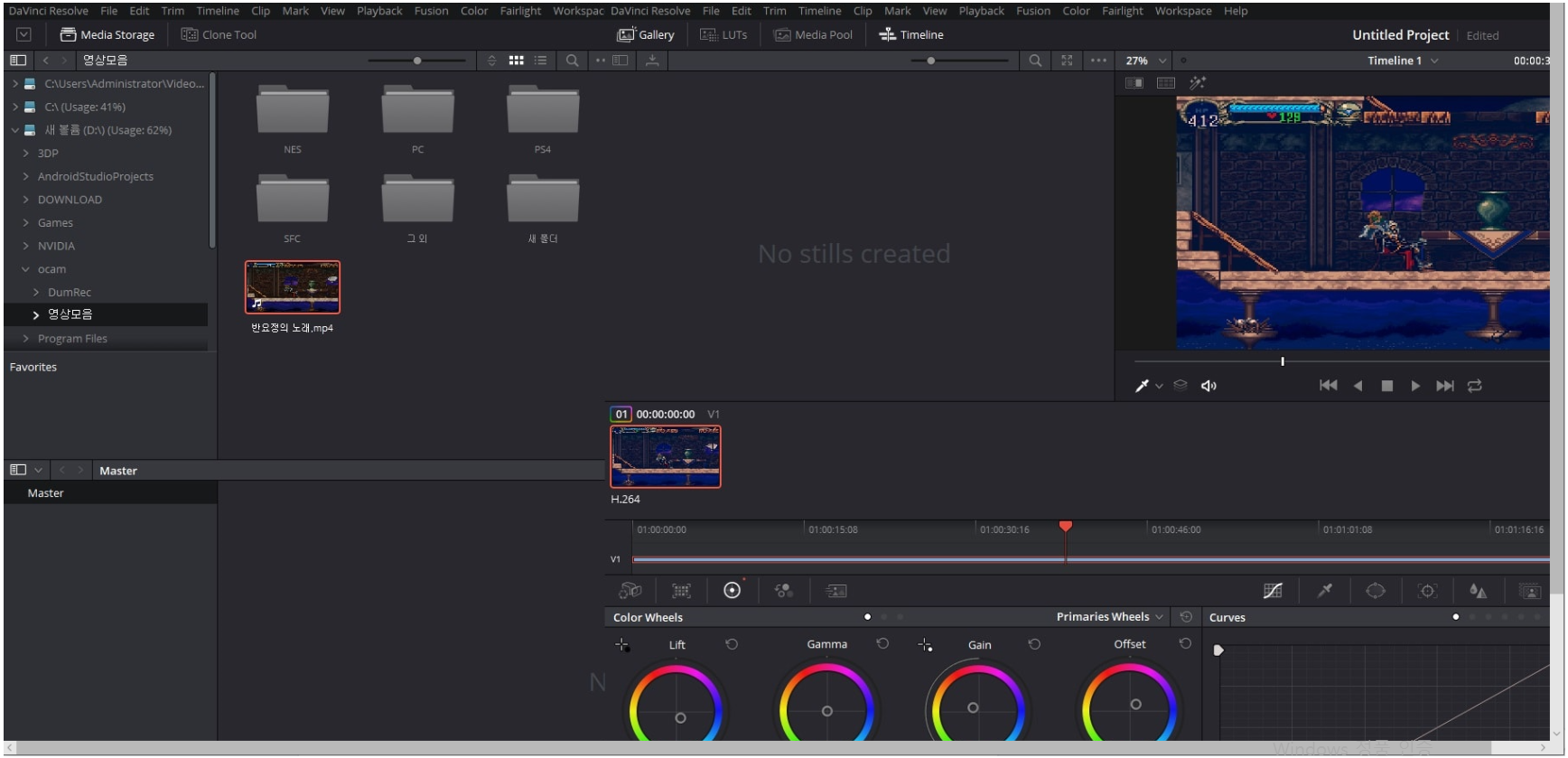
Task: Open the Tracker palette
Action: (x=1427, y=591)
